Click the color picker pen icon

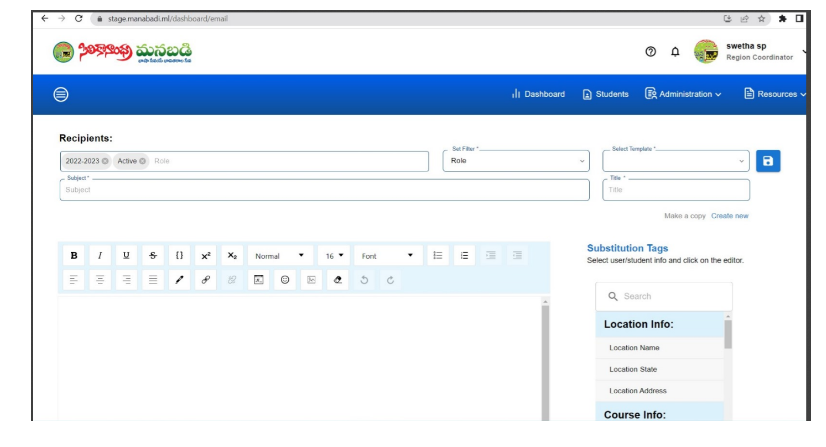180,282
